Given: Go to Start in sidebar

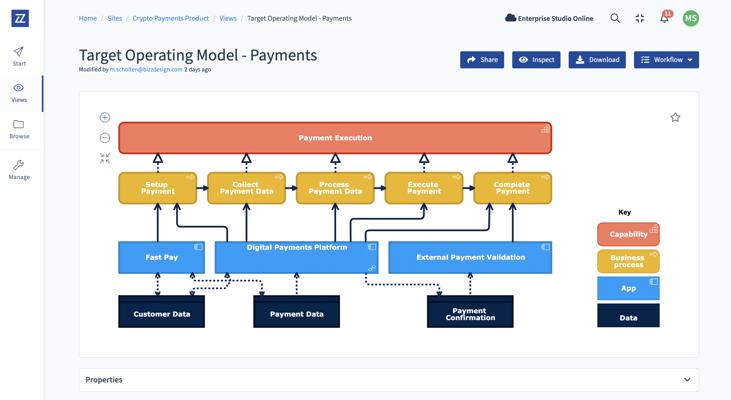Looking at the screenshot, I should click(x=19, y=56).
